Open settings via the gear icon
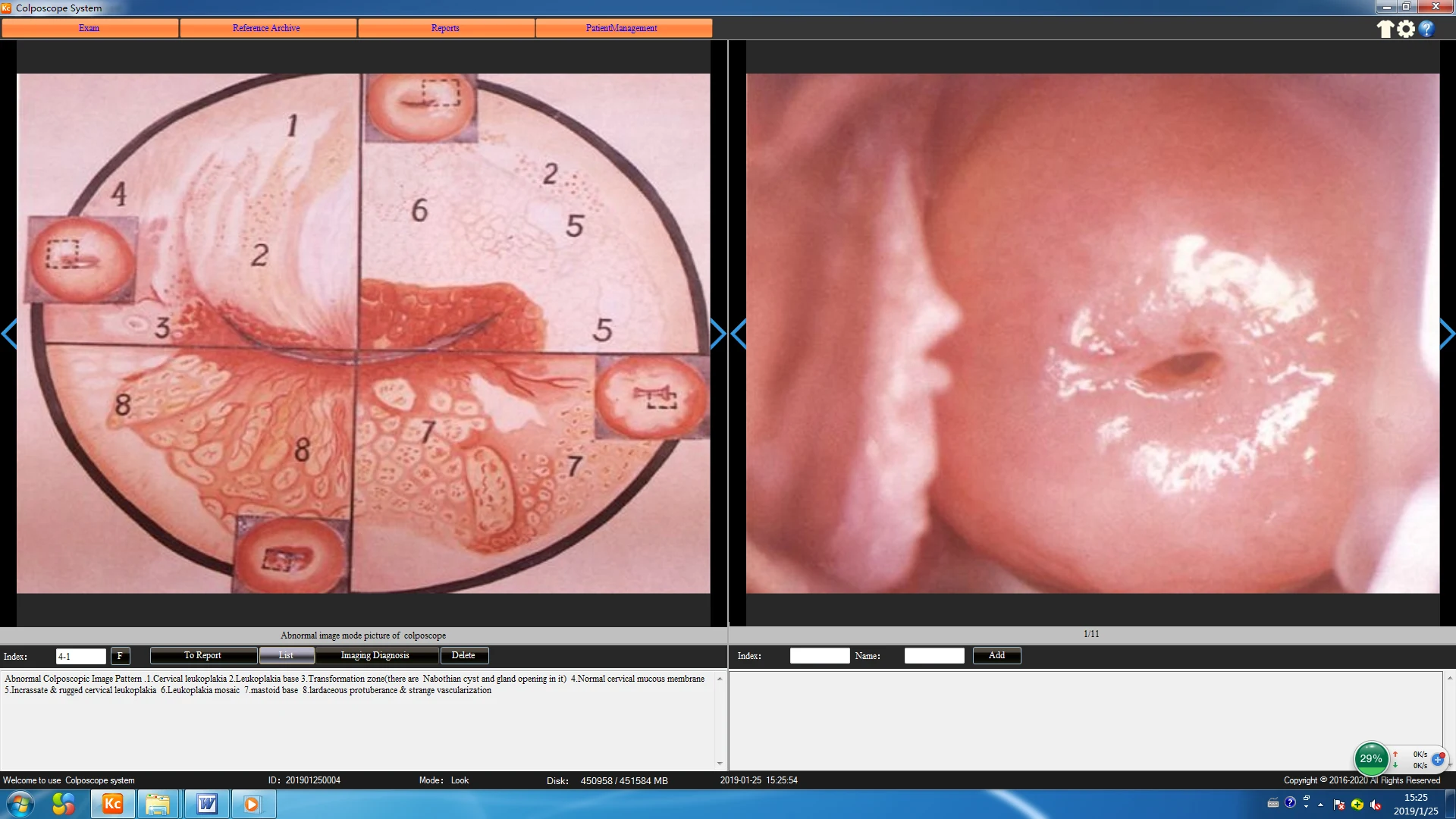The width and height of the screenshot is (1456, 819). 1406,29
